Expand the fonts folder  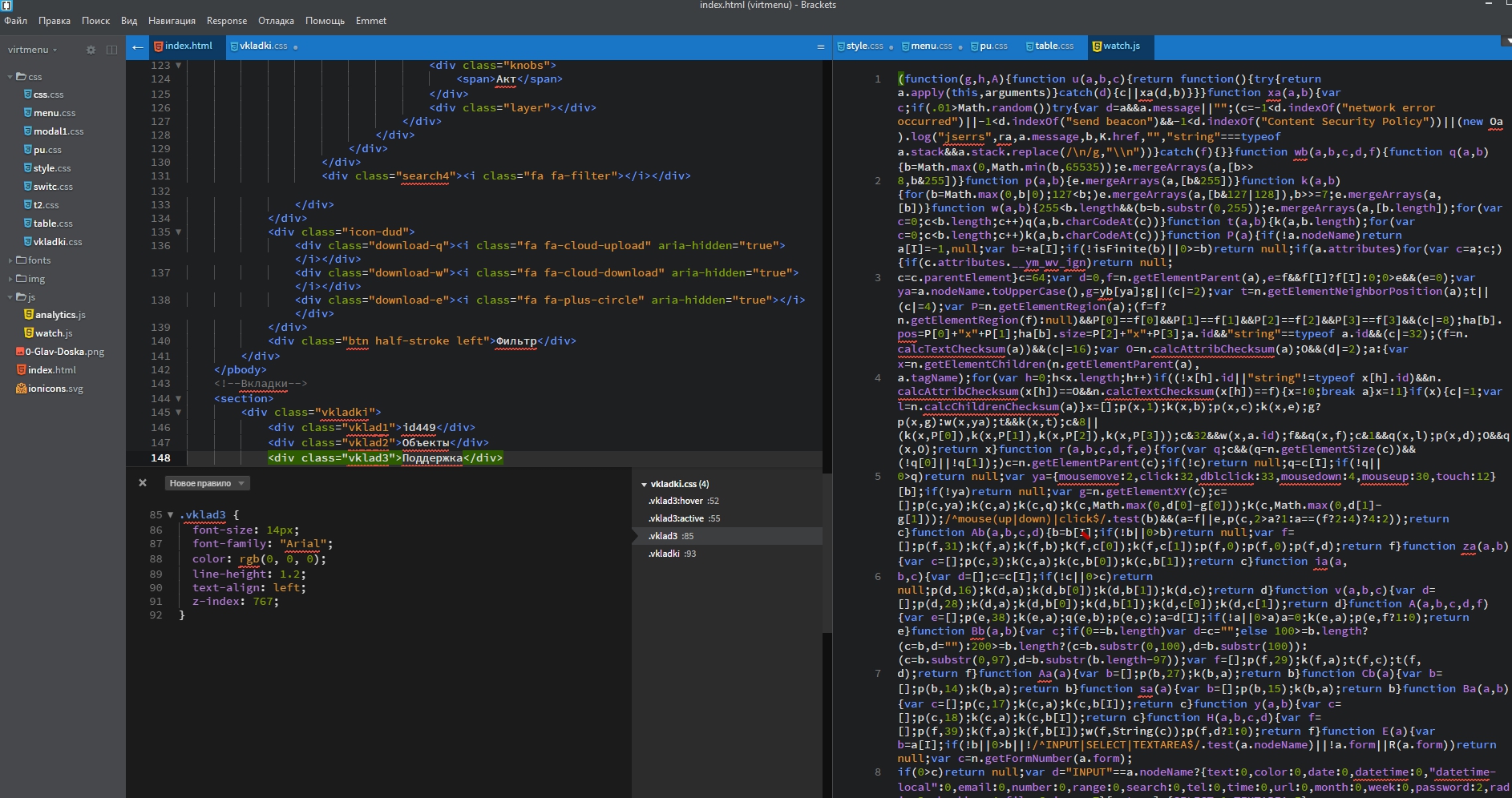point(10,260)
